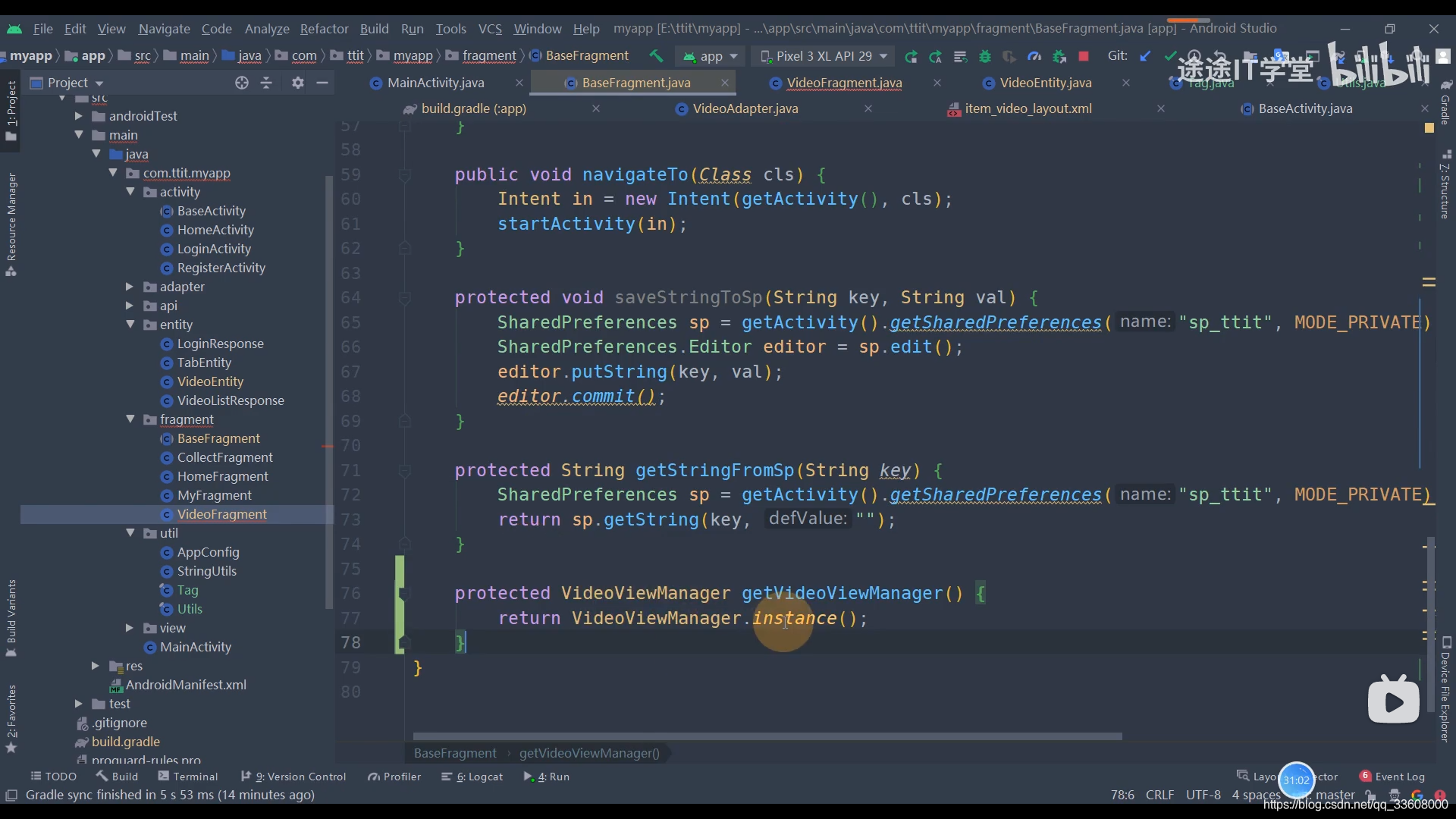
Task: Click the Git Update Project blue arrow
Action: pos(1145,56)
